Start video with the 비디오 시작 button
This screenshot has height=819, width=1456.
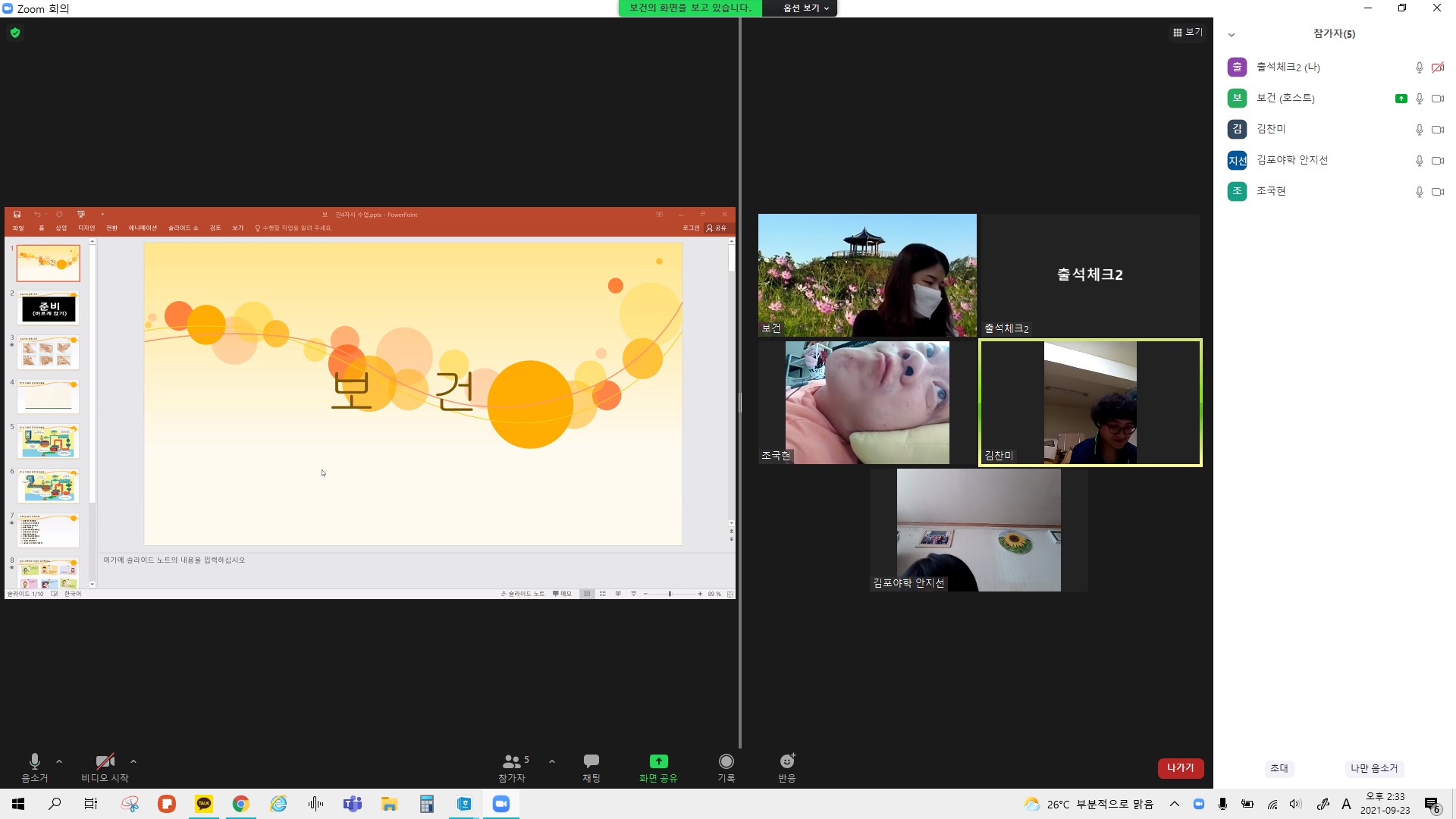coord(105,767)
